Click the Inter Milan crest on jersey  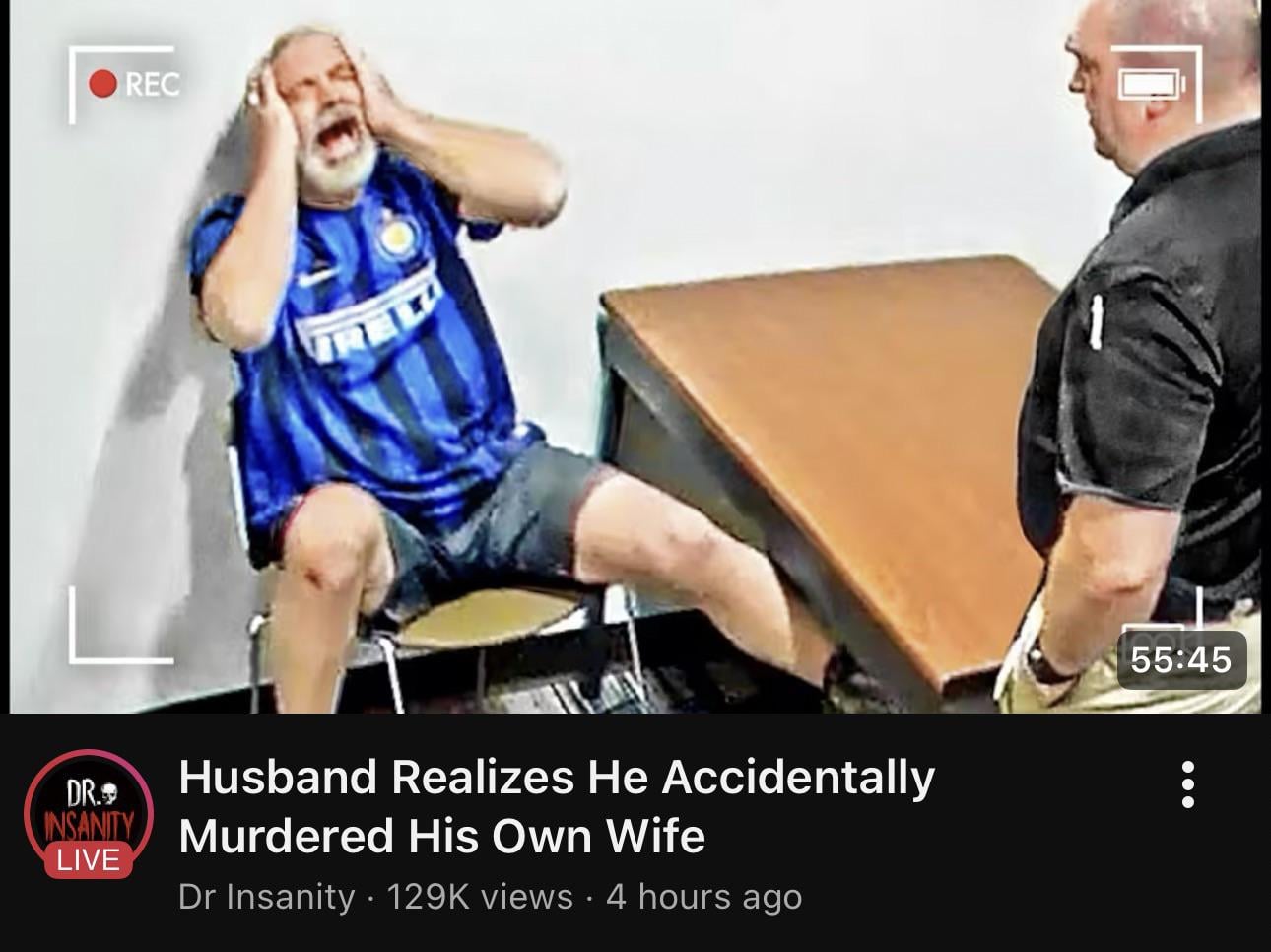pyautogui.click(x=397, y=235)
